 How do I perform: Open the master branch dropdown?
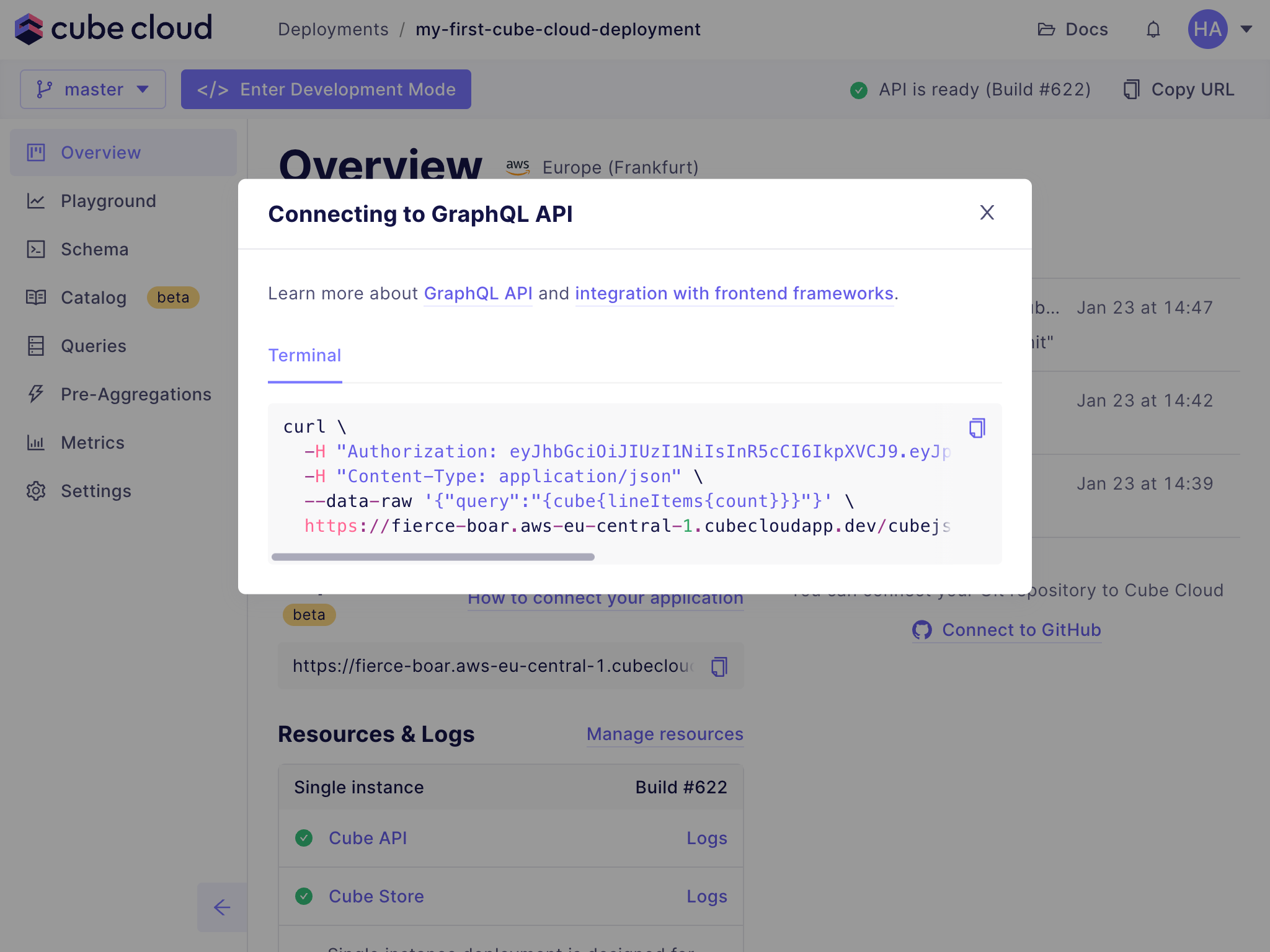click(93, 89)
